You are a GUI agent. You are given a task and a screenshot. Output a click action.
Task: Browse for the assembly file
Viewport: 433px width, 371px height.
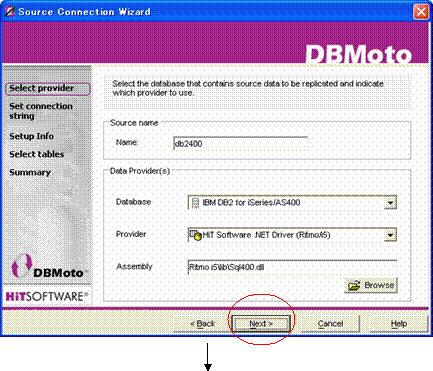pyautogui.click(x=371, y=285)
